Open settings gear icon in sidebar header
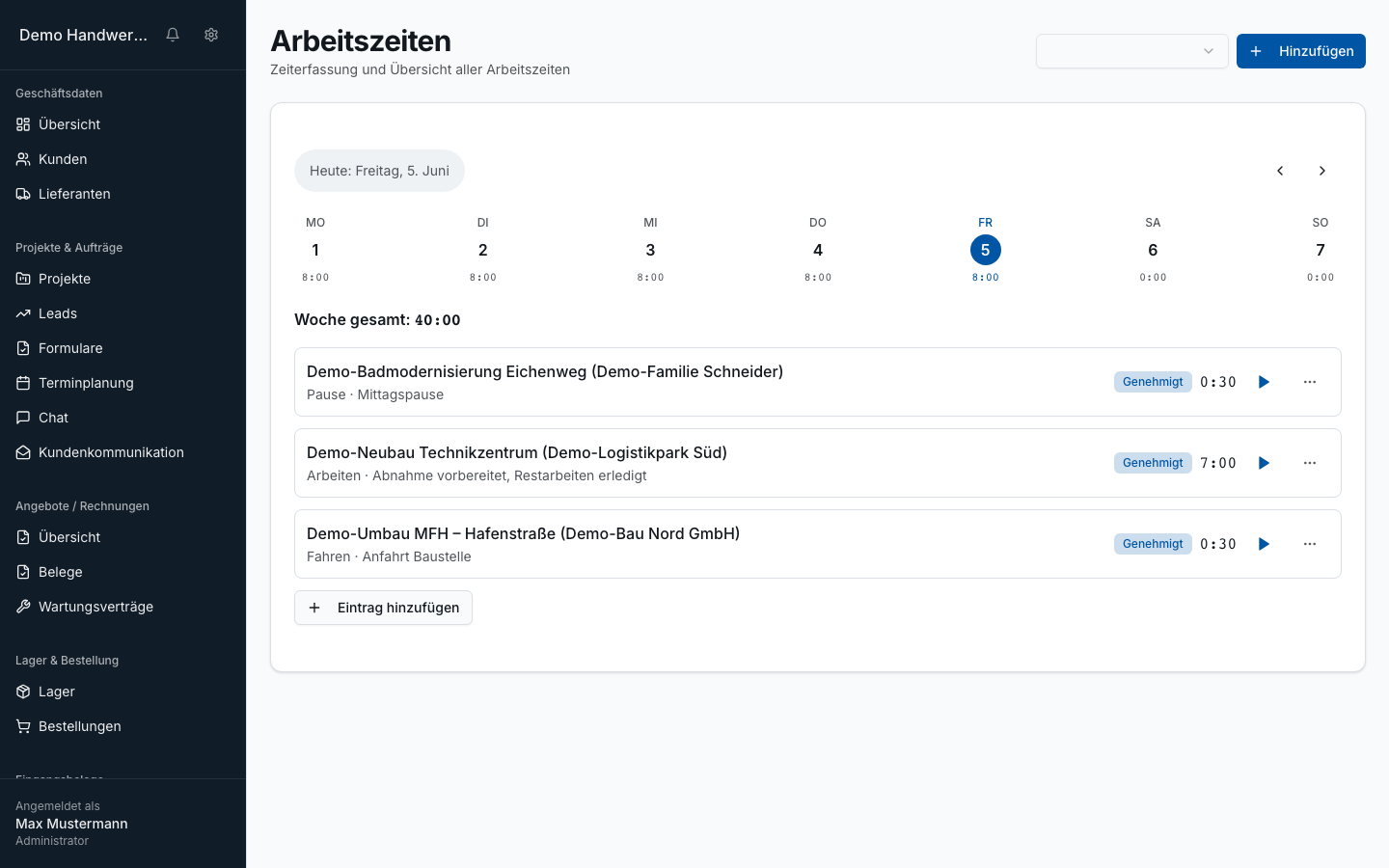The image size is (1389, 868). pos(211,35)
